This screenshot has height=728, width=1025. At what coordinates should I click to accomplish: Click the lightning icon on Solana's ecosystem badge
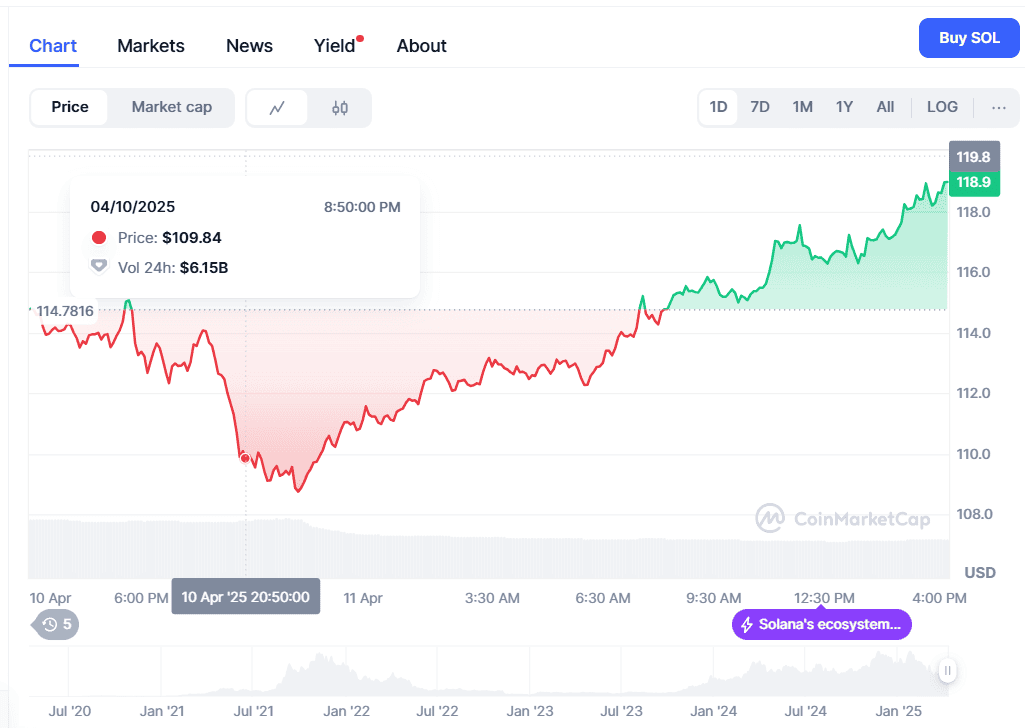[747, 624]
